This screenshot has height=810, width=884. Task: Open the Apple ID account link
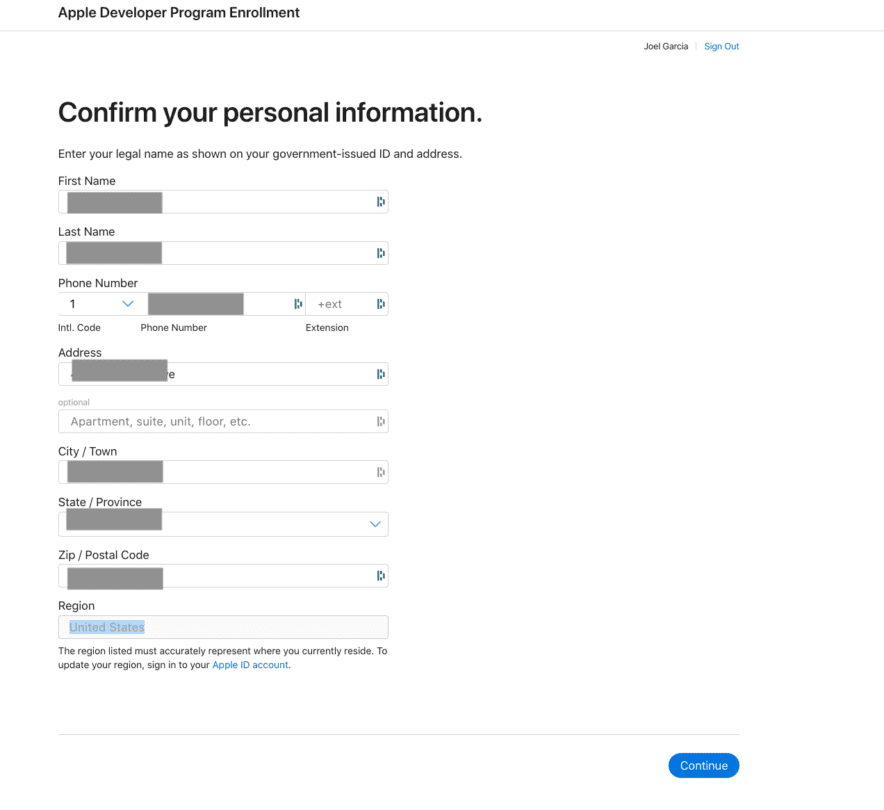tap(250, 665)
